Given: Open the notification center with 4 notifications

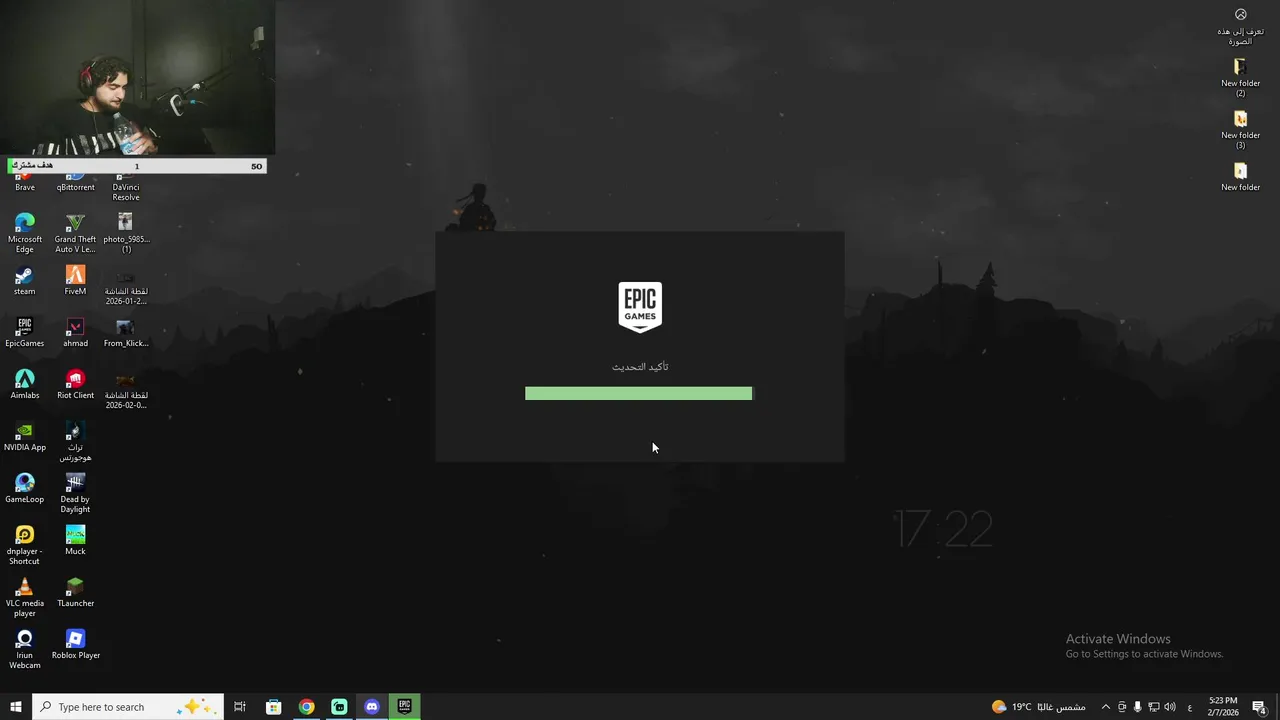Looking at the screenshot, I should pyautogui.click(x=1260, y=707).
